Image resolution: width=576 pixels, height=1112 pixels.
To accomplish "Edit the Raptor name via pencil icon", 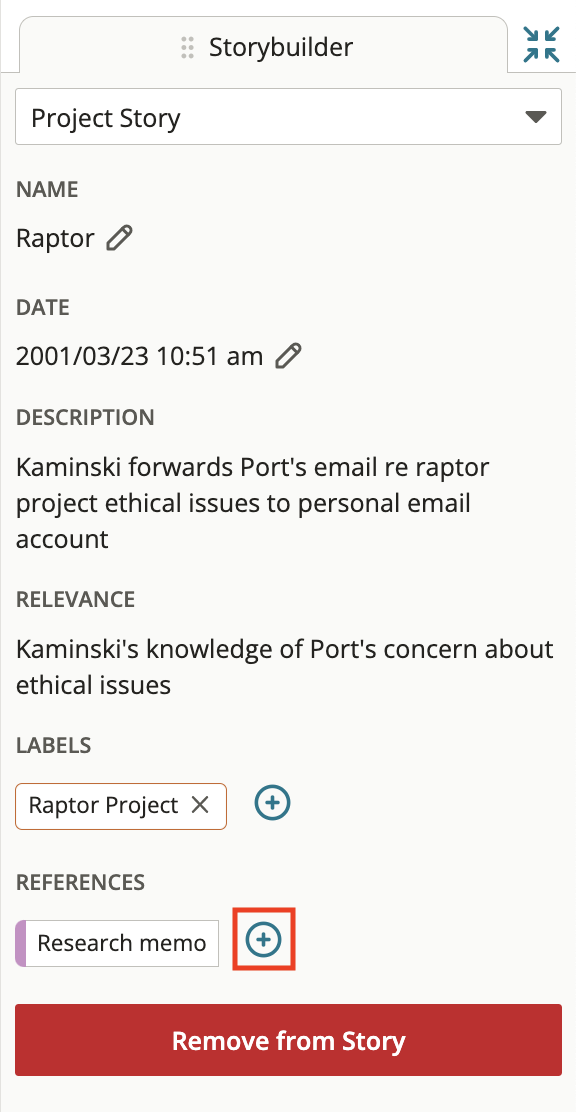I will pos(119,238).
